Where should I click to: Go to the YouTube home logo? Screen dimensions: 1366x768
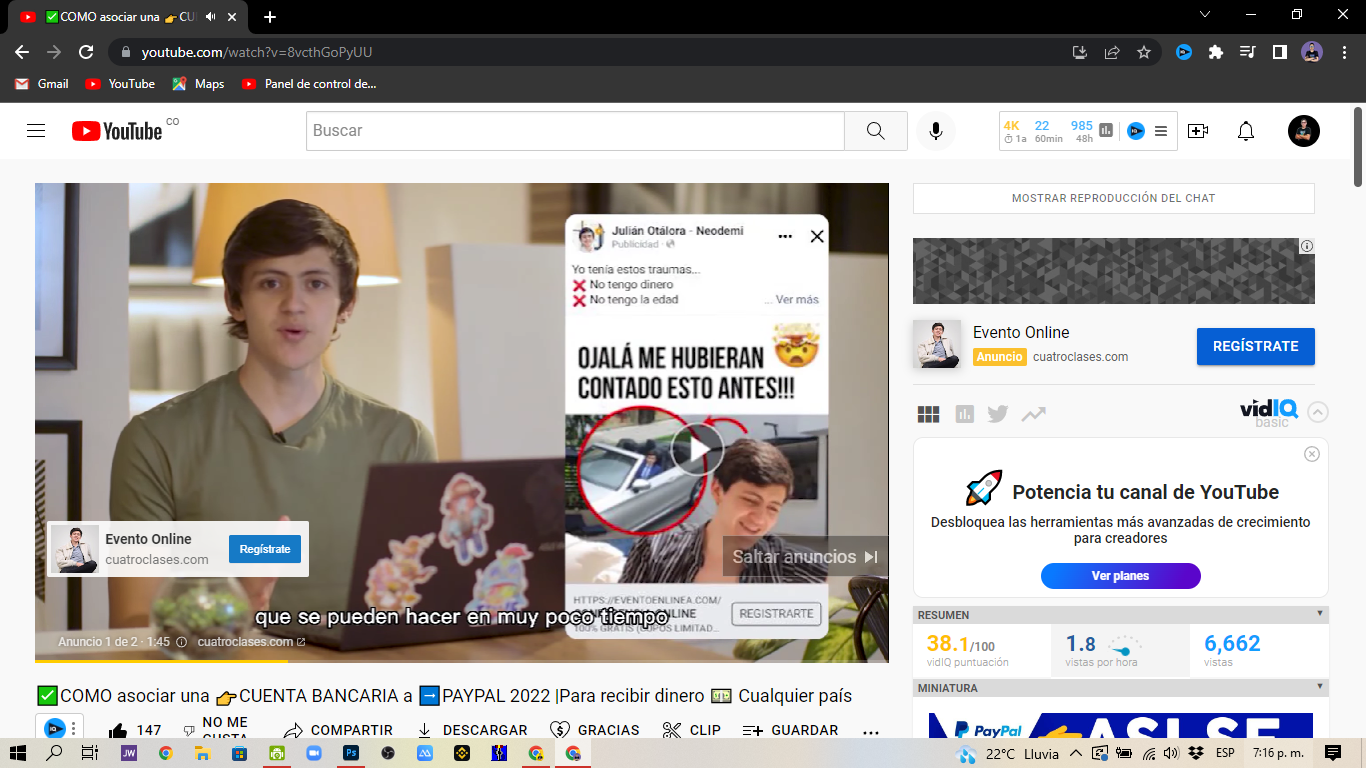[117, 131]
